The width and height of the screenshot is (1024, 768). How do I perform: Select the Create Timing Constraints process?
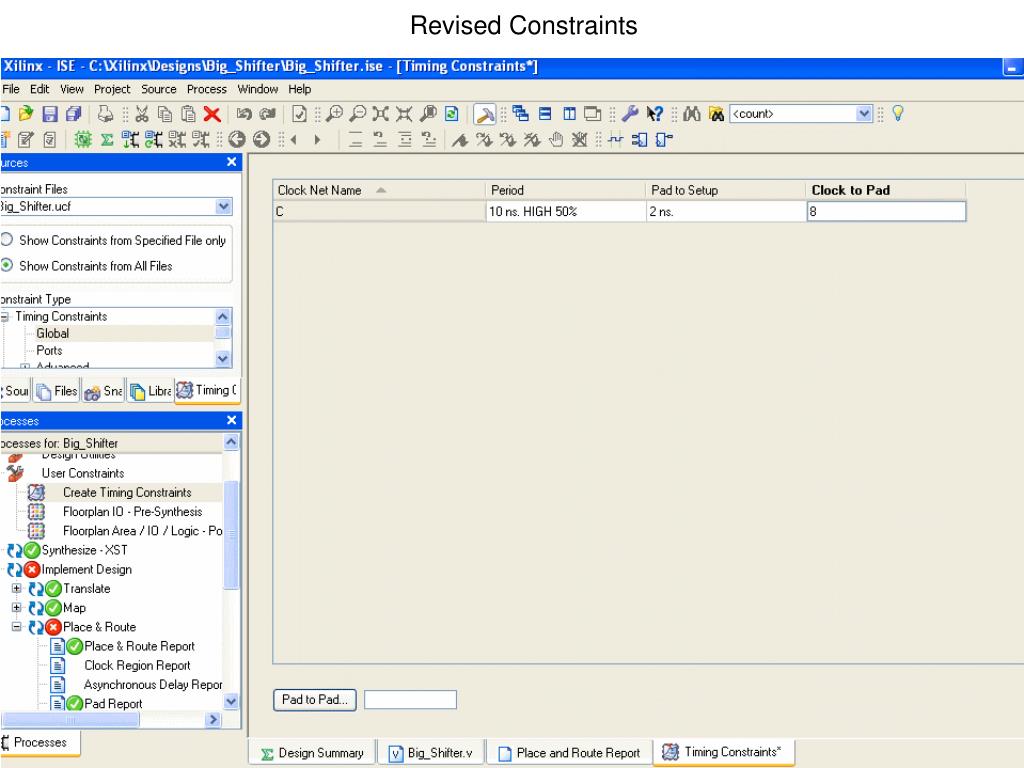click(127, 492)
